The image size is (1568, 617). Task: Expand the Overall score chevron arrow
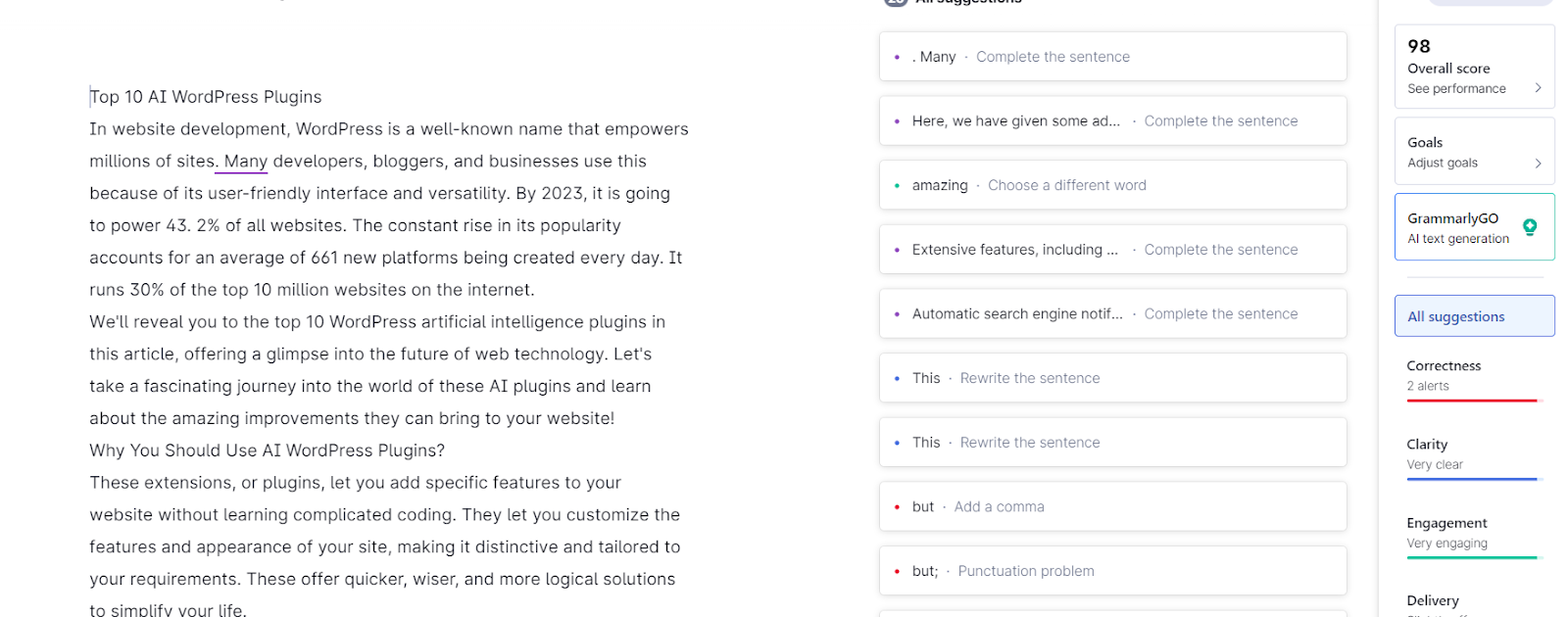coord(1538,88)
